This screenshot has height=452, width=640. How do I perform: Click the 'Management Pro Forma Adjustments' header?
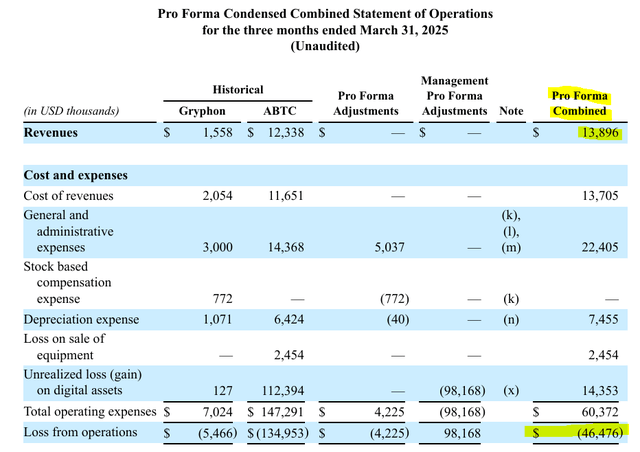[x=454, y=96]
